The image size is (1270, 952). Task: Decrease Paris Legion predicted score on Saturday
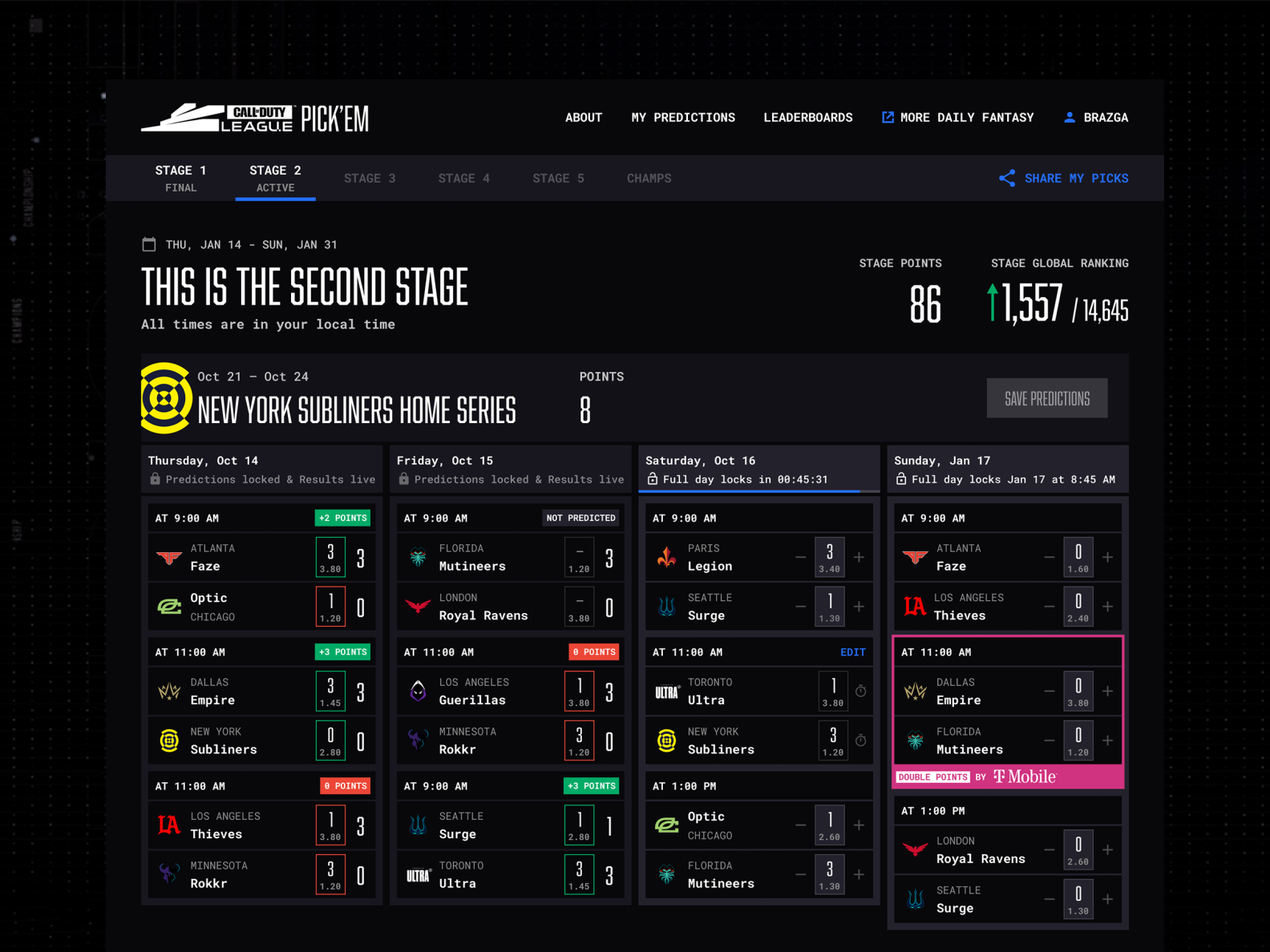pos(800,557)
